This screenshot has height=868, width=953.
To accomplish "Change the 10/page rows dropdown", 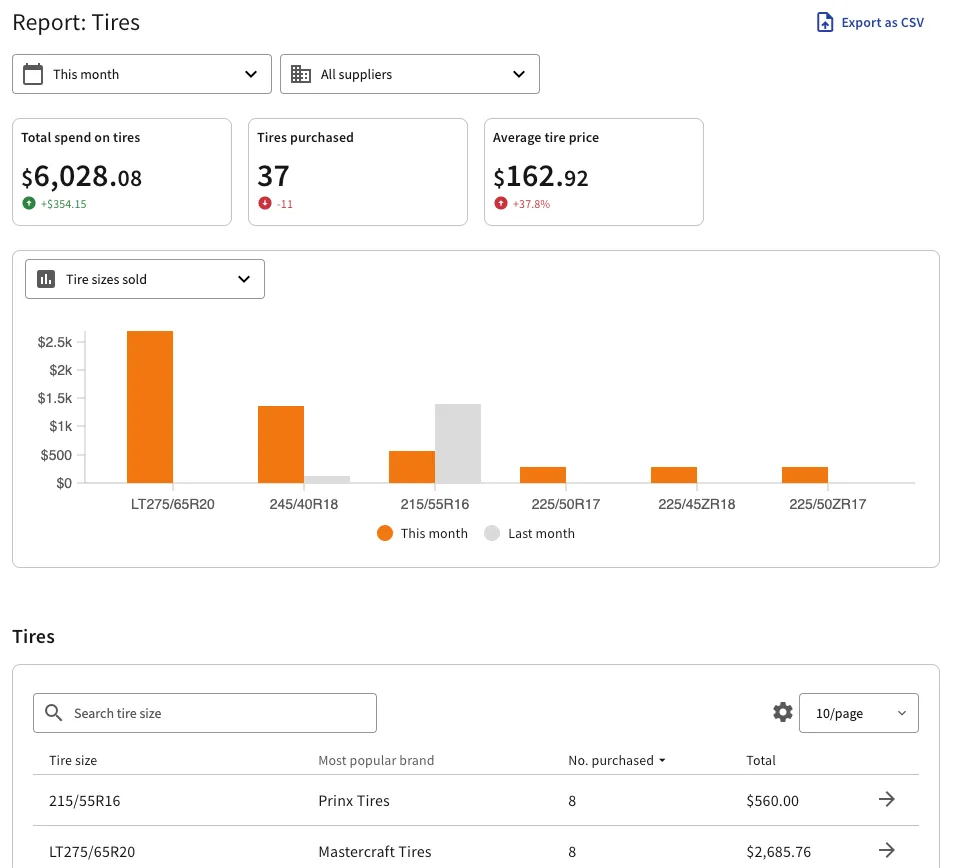I will (x=858, y=713).
